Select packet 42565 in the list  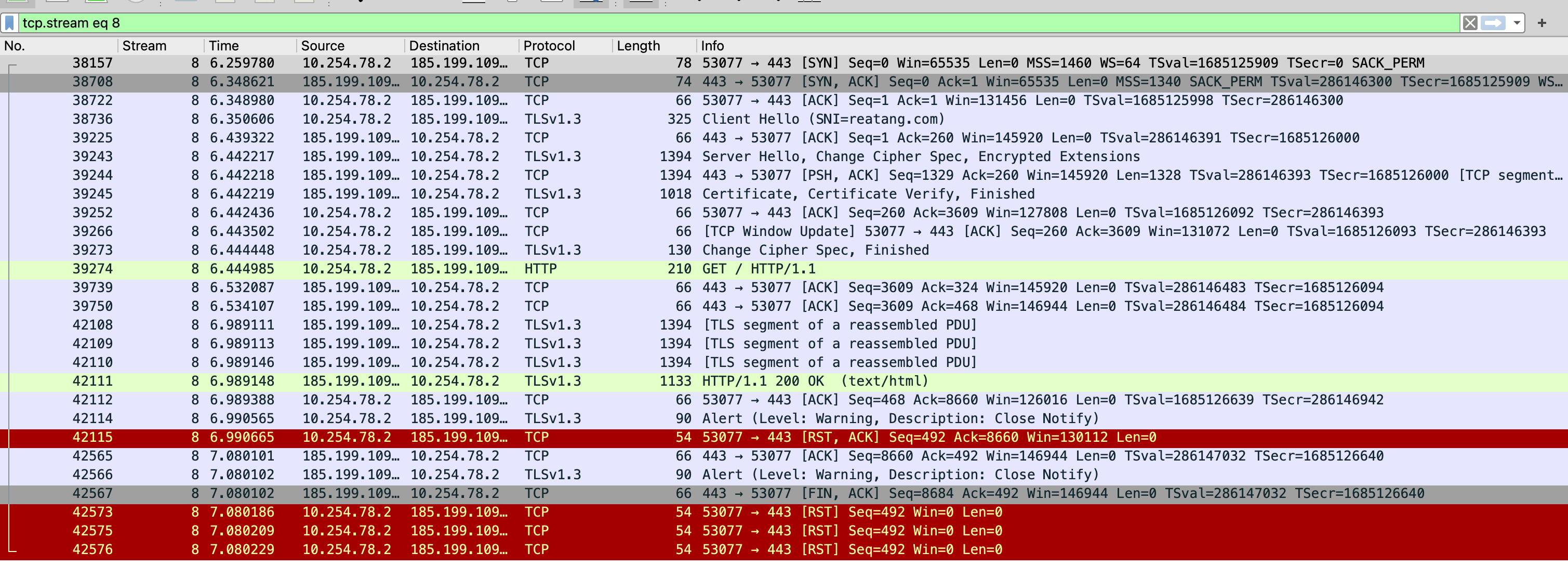click(x=784, y=456)
